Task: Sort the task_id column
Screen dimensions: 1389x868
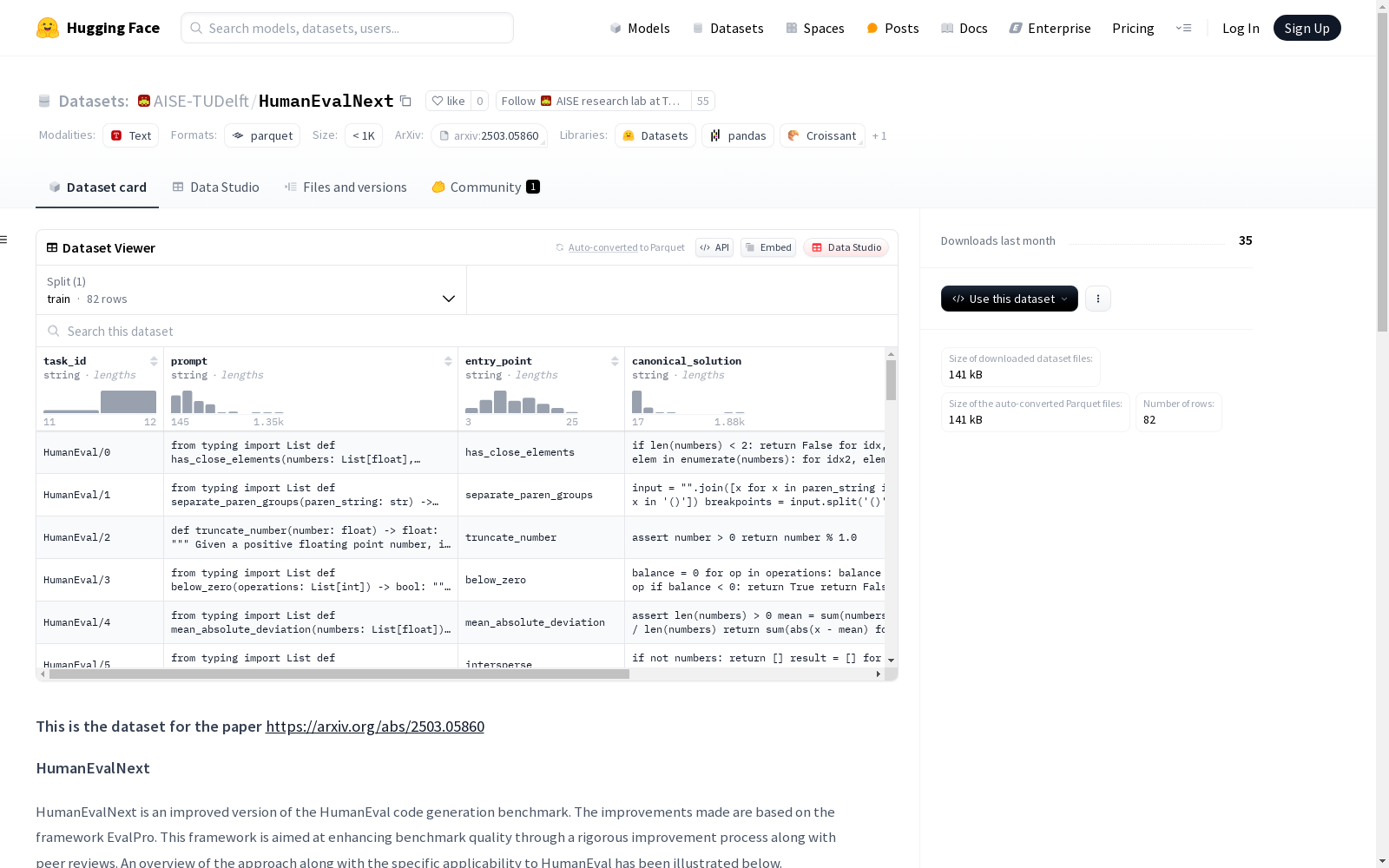Action: click(154, 361)
